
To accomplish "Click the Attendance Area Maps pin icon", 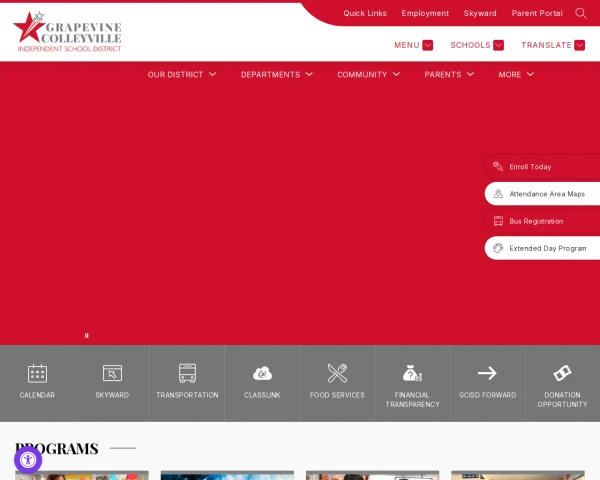I will pos(498,194).
